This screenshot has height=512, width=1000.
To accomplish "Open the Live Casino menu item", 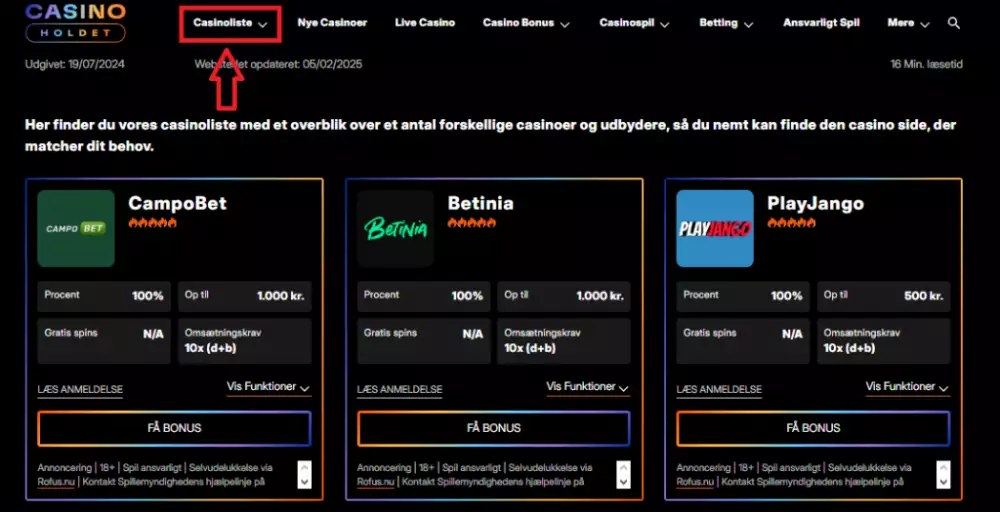I will [x=424, y=23].
